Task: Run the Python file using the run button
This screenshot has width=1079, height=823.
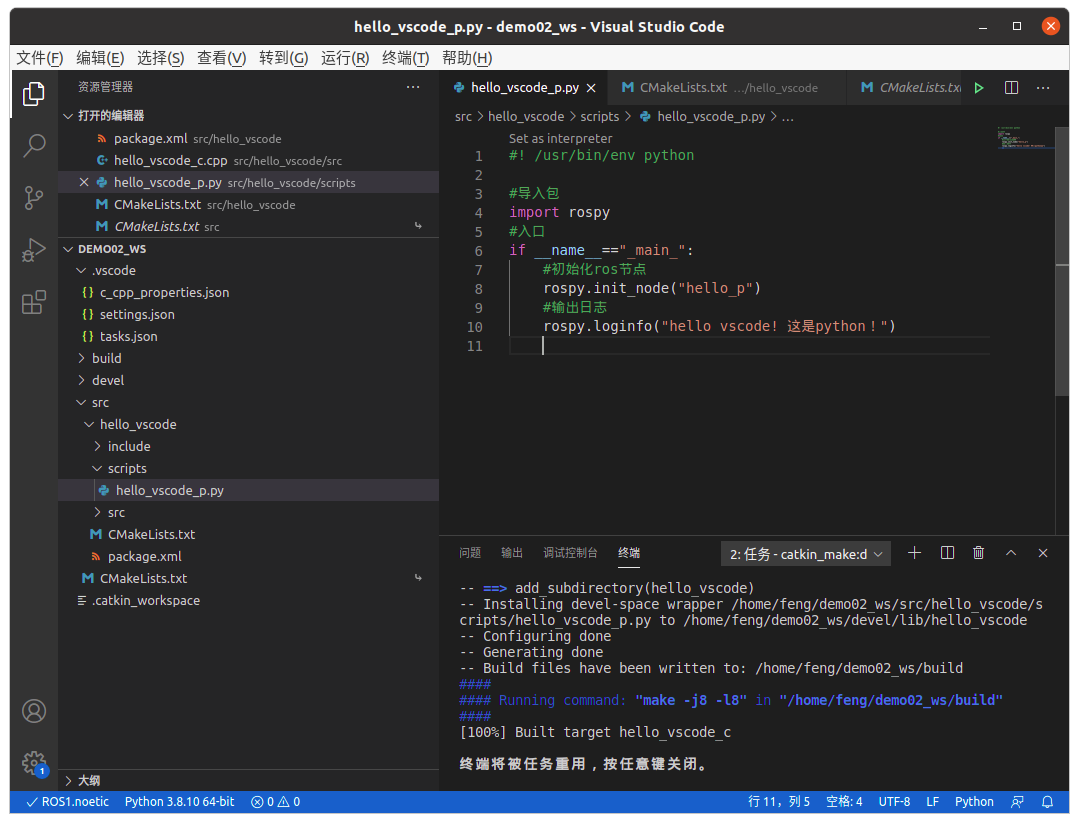Action: click(978, 87)
